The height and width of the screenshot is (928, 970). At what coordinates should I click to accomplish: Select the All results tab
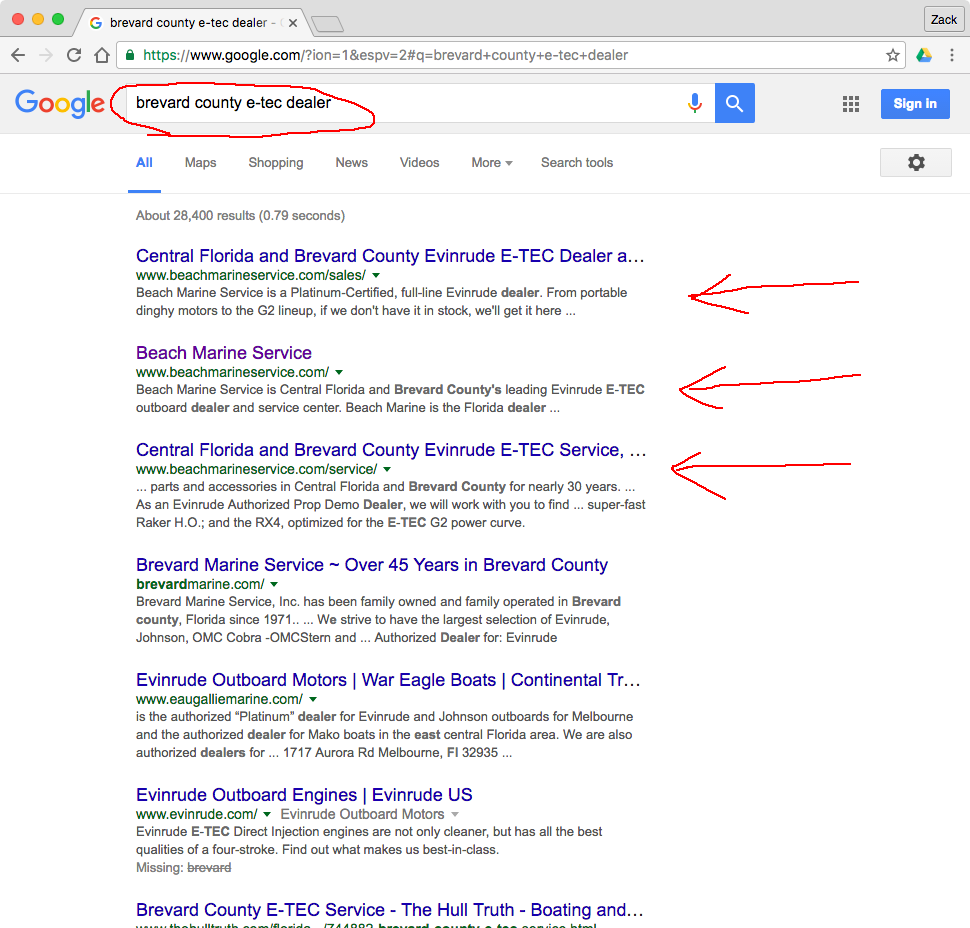click(144, 163)
